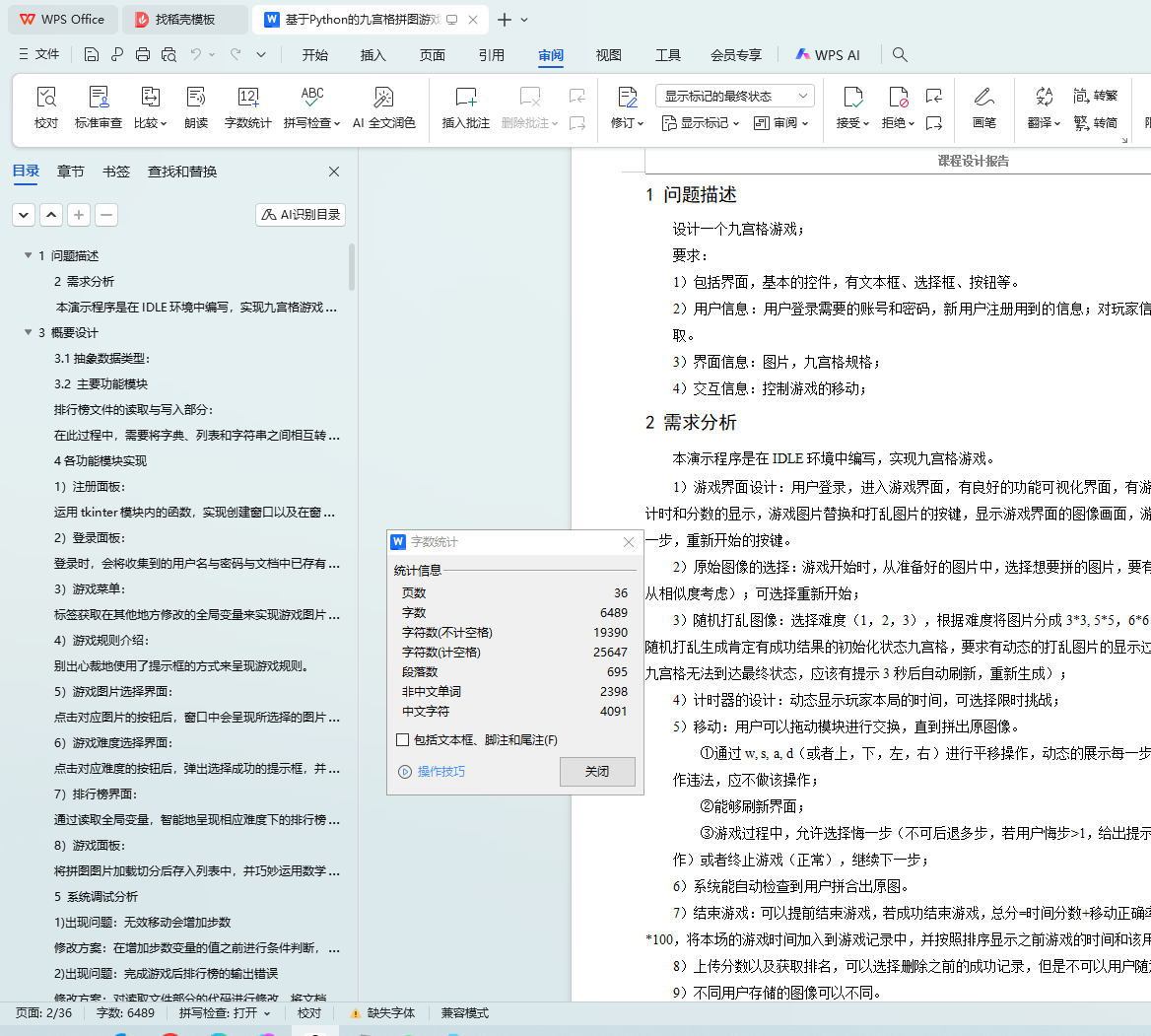This screenshot has width=1151, height=1036.
Task: Go to next comment icon
Action: point(576,122)
